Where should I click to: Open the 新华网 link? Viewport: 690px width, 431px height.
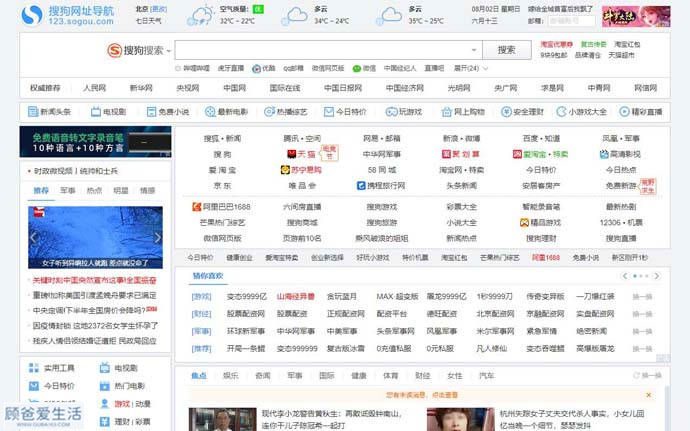click(x=141, y=88)
